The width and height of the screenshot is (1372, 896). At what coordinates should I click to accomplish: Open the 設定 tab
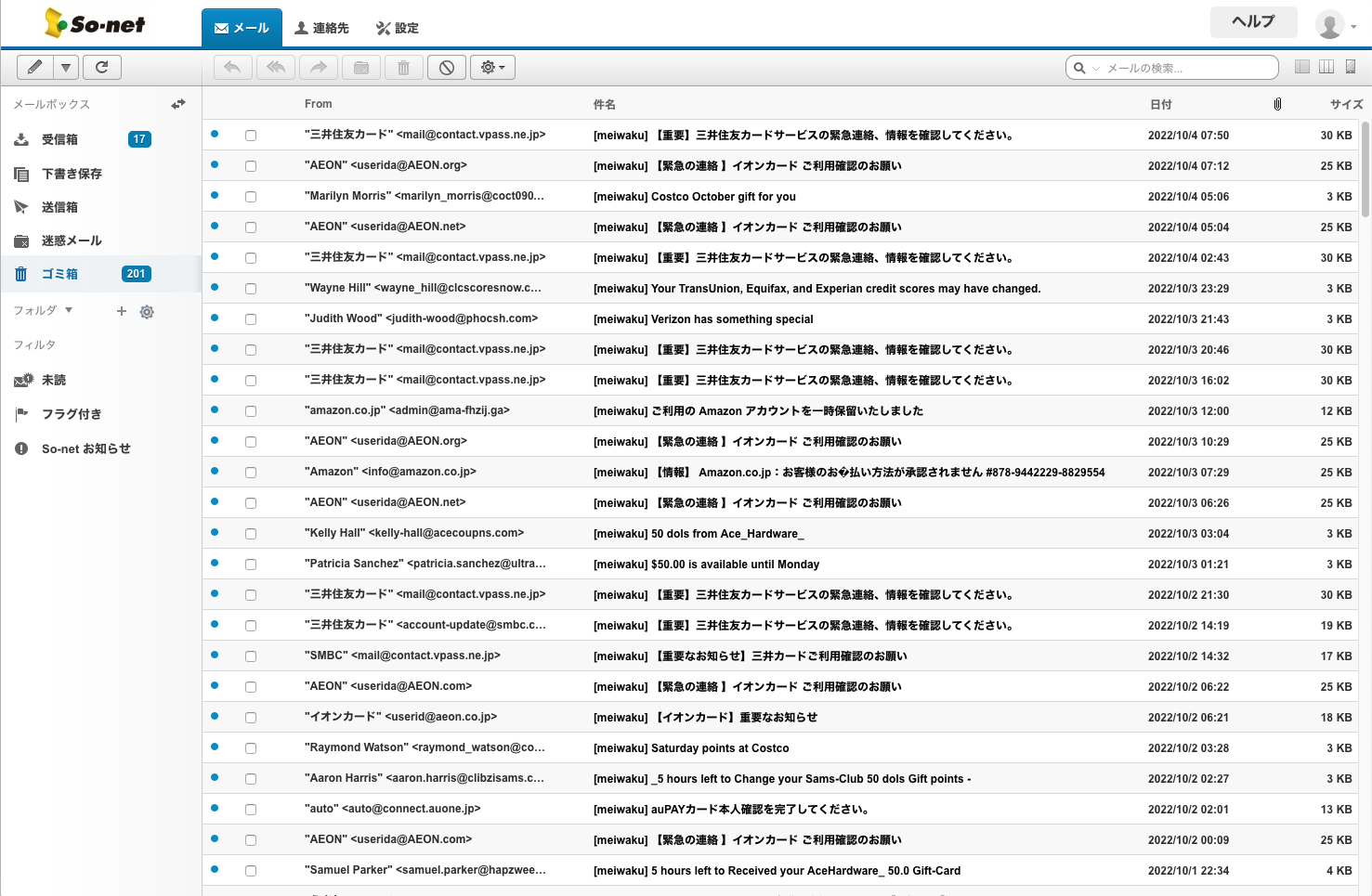[398, 28]
